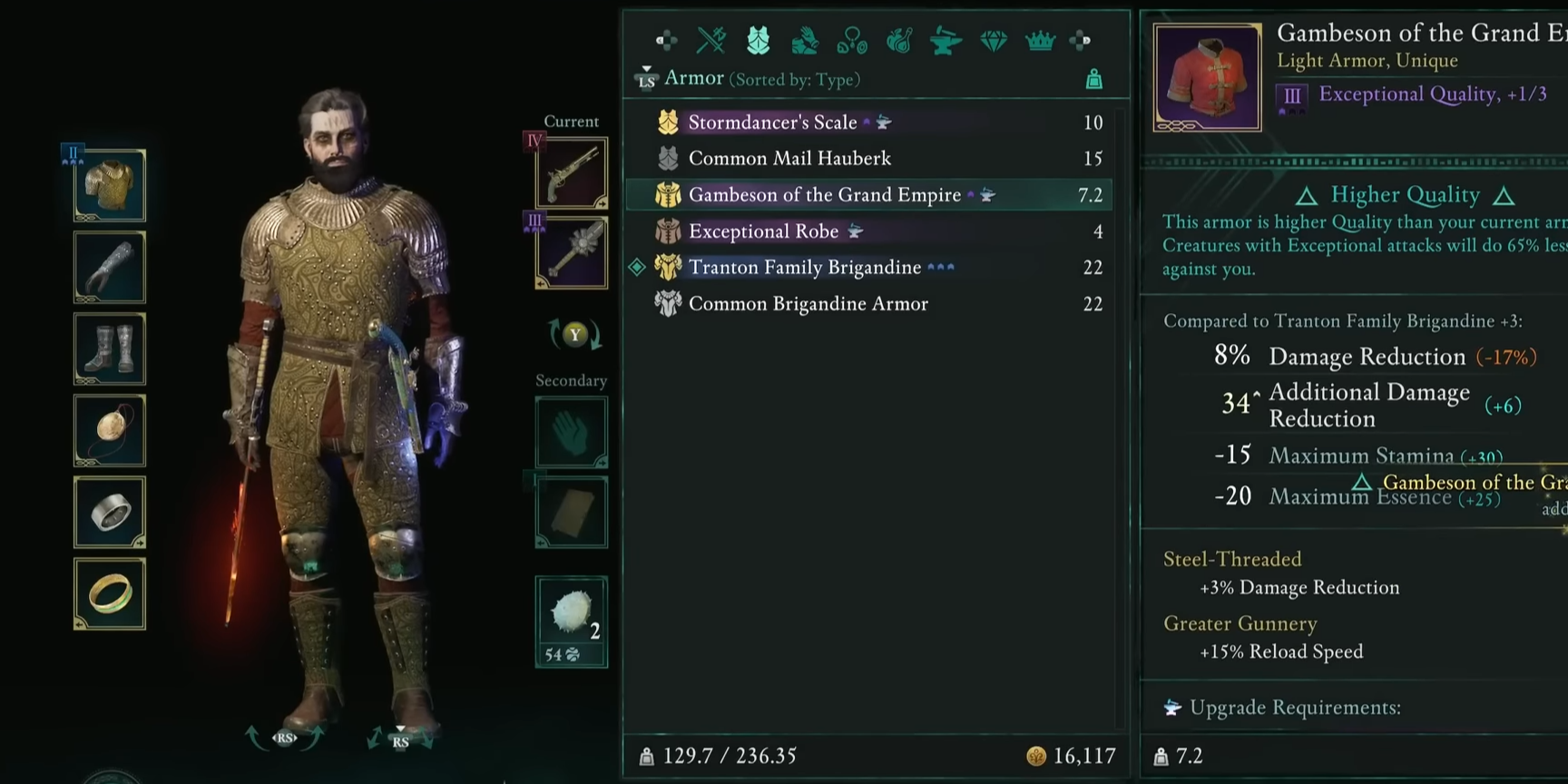Open the Crown quest items category
The width and height of the screenshot is (1568, 784).
click(x=1040, y=41)
